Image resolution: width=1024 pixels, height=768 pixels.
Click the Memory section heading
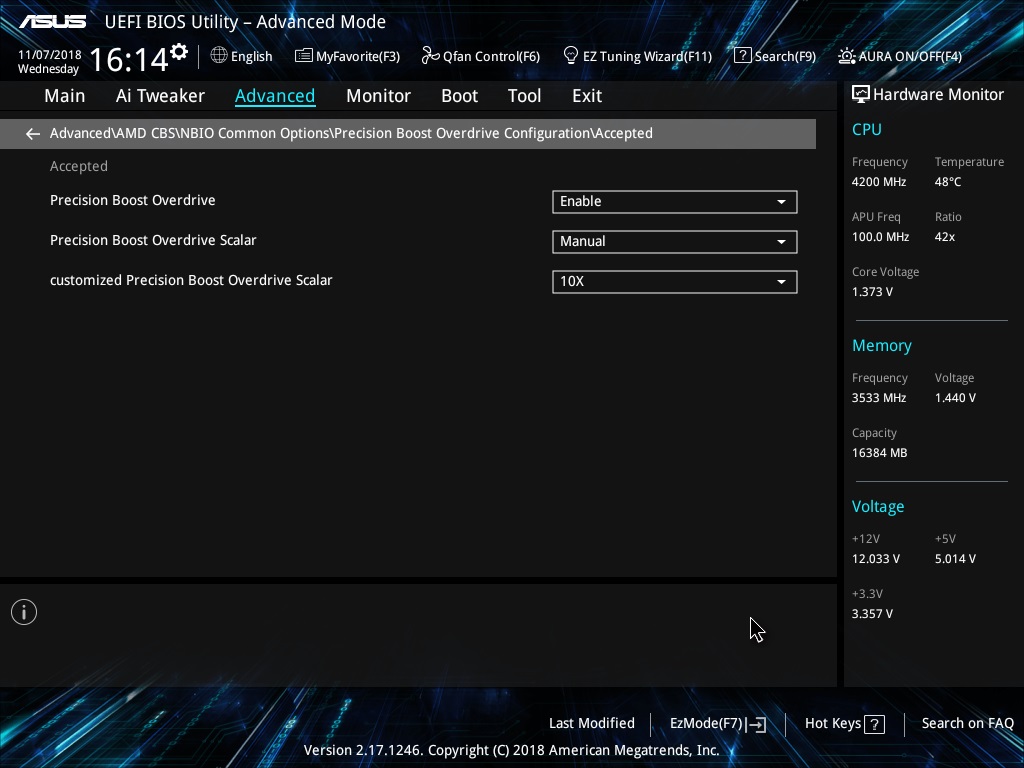pos(882,346)
